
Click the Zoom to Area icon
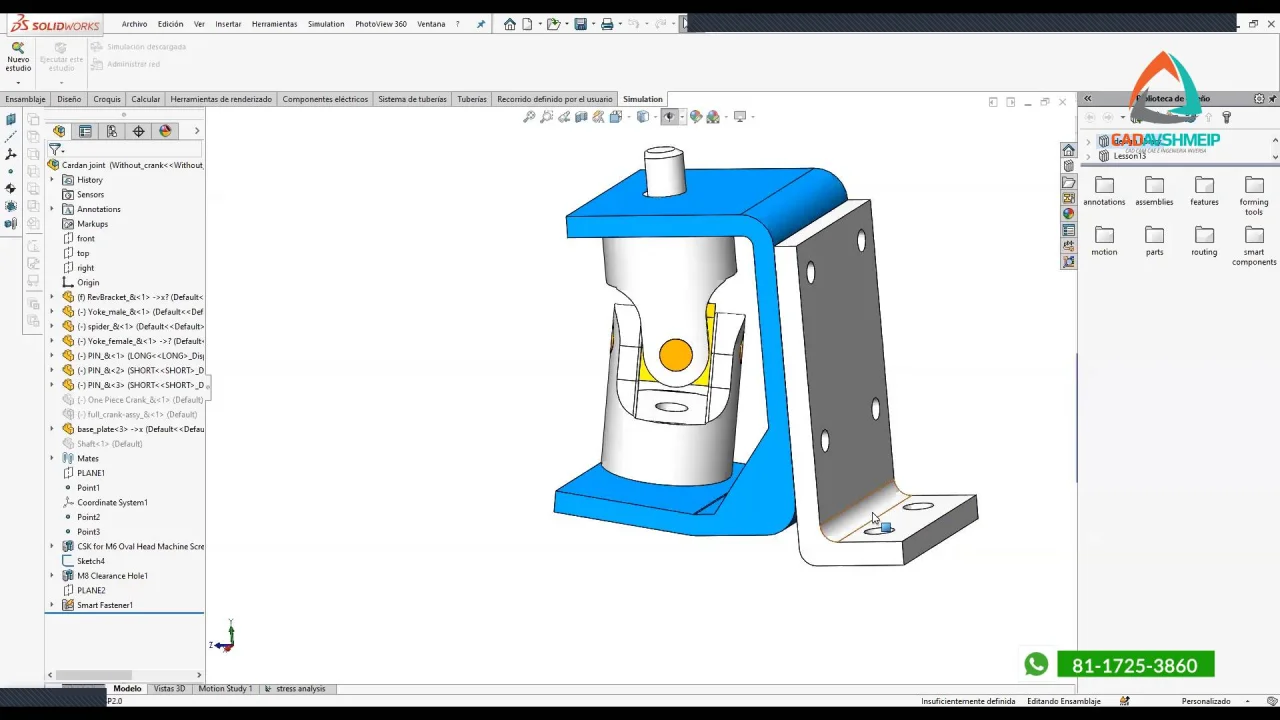(546, 117)
